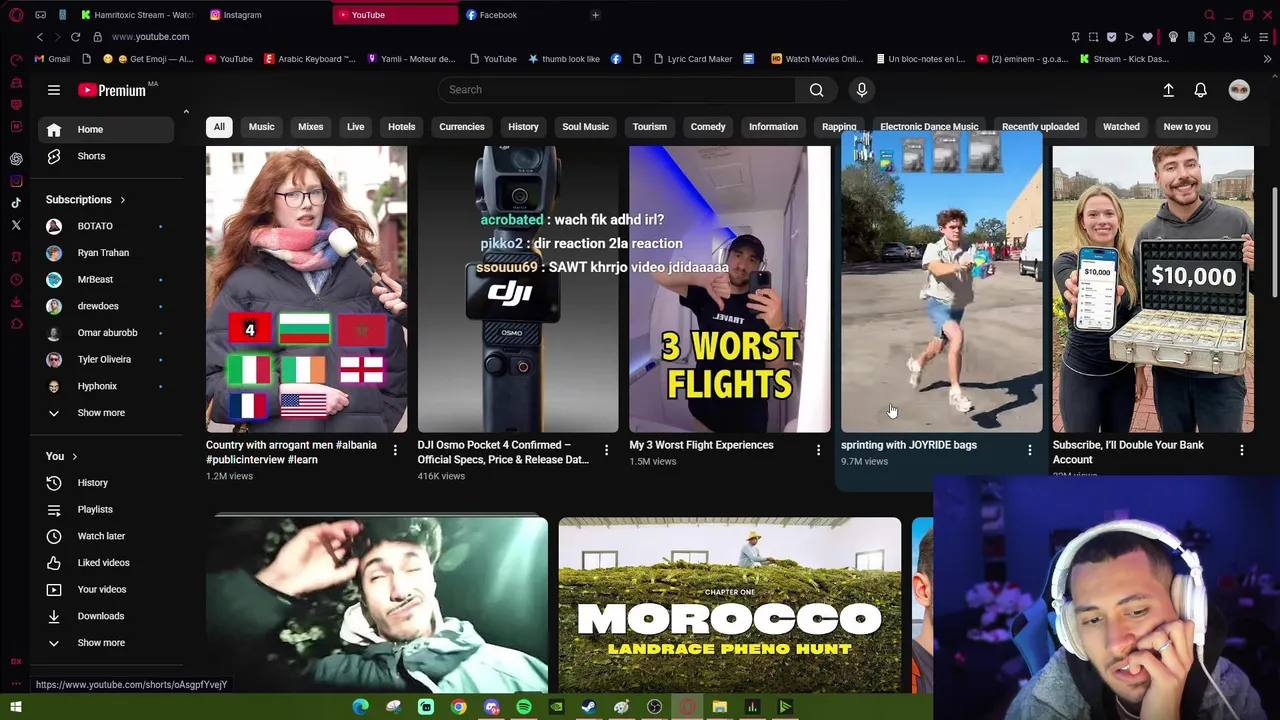
Task: Select the Mixes filter chip
Action: tap(310, 127)
